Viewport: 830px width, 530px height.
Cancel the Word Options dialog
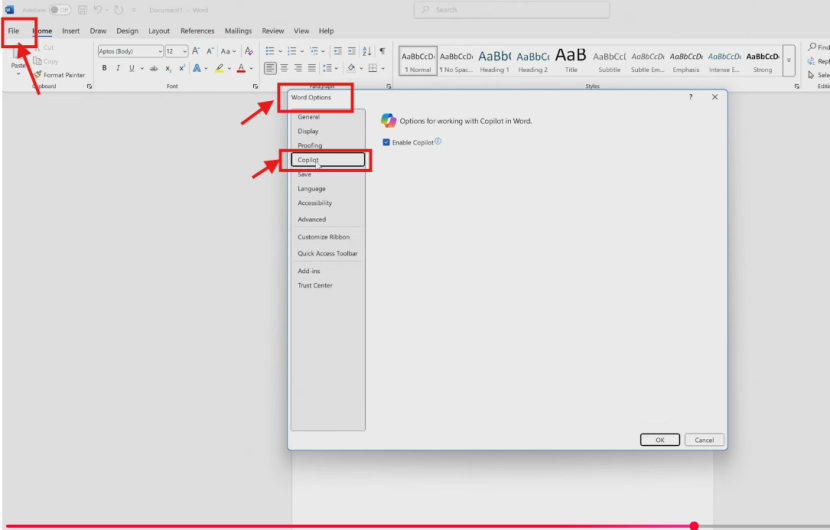tap(704, 439)
